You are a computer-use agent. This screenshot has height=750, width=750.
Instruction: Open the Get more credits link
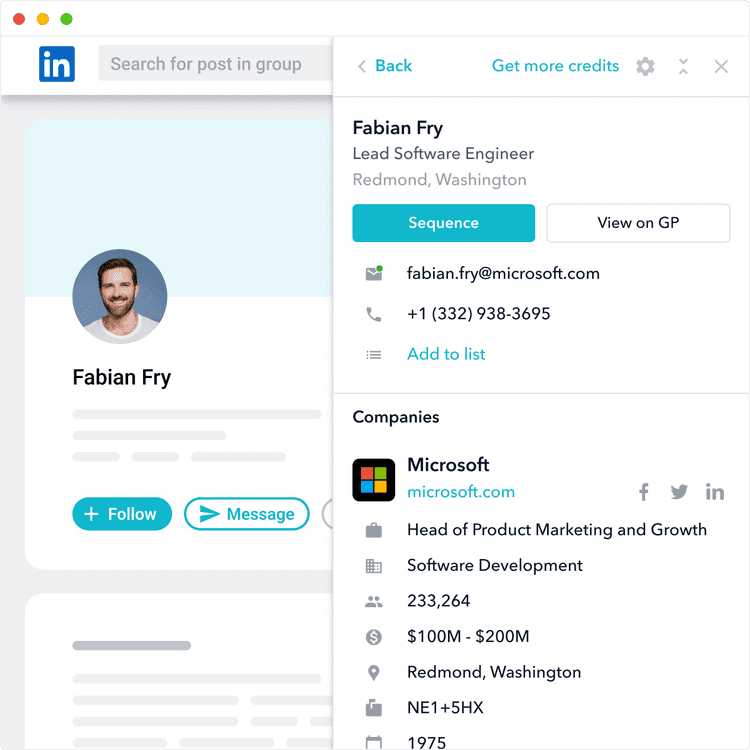555,66
